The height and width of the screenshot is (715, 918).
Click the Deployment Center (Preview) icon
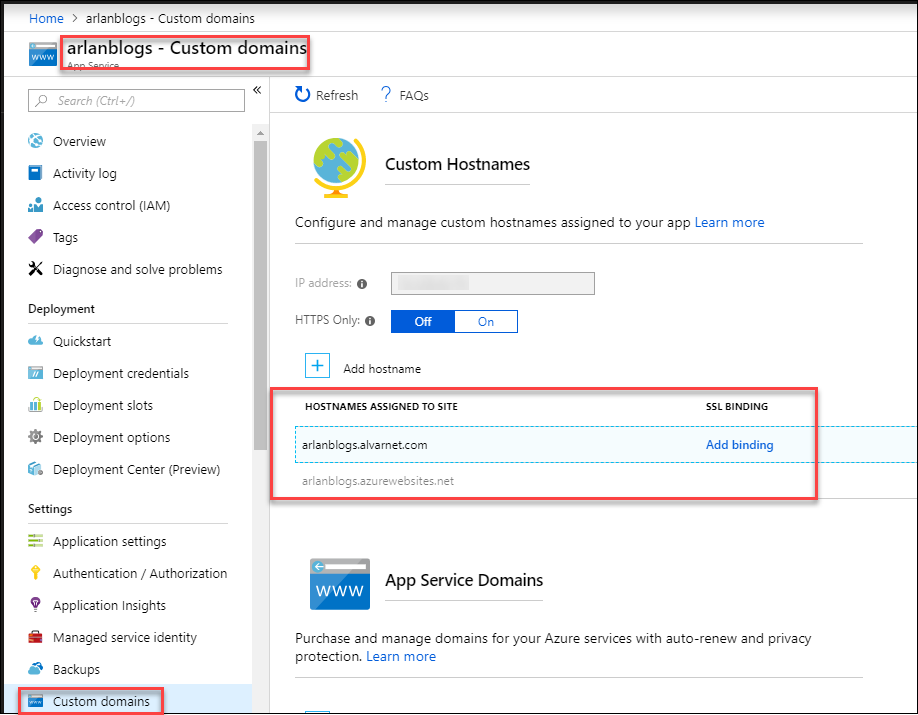pos(36,469)
